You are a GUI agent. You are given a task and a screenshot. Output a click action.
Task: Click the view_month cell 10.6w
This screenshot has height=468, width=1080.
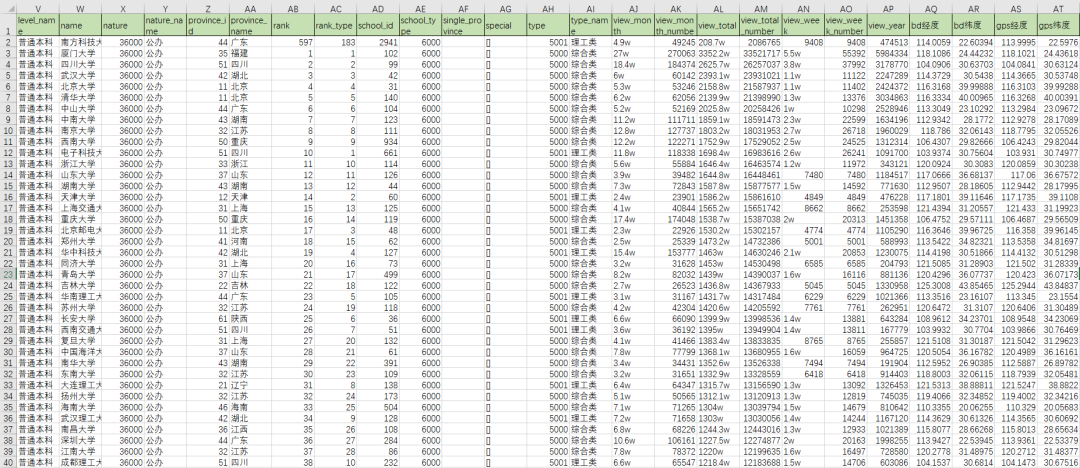click(x=632, y=440)
